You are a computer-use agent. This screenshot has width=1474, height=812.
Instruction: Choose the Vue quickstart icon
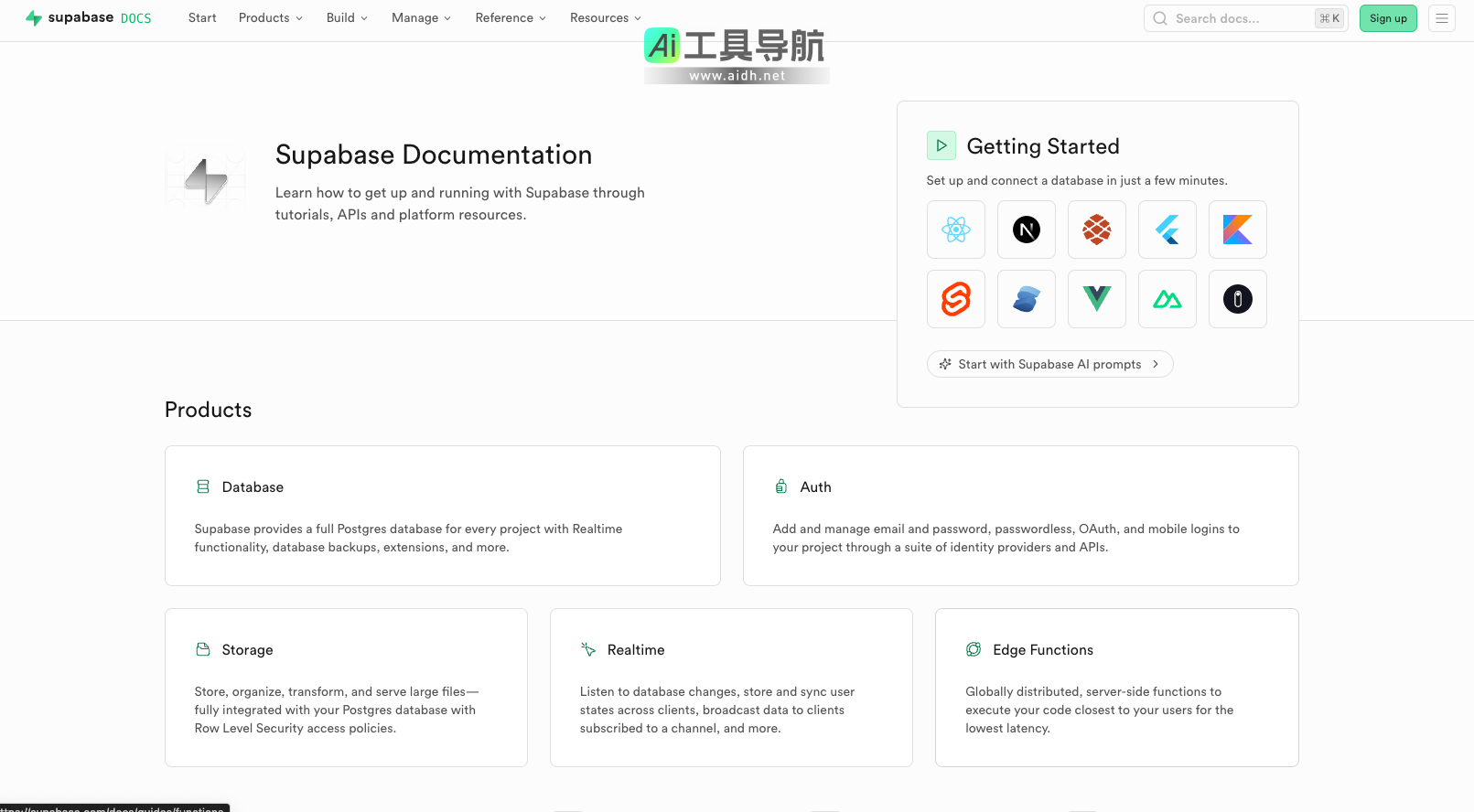1096,299
